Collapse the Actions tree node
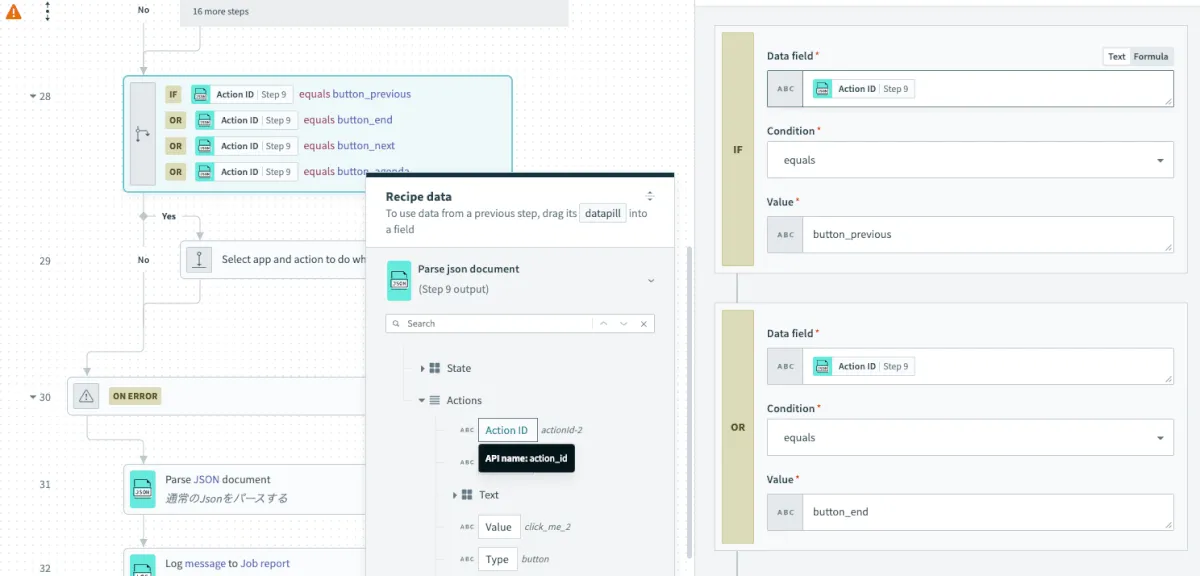The height and width of the screenshot is (576, 1200). coord(422,400)
